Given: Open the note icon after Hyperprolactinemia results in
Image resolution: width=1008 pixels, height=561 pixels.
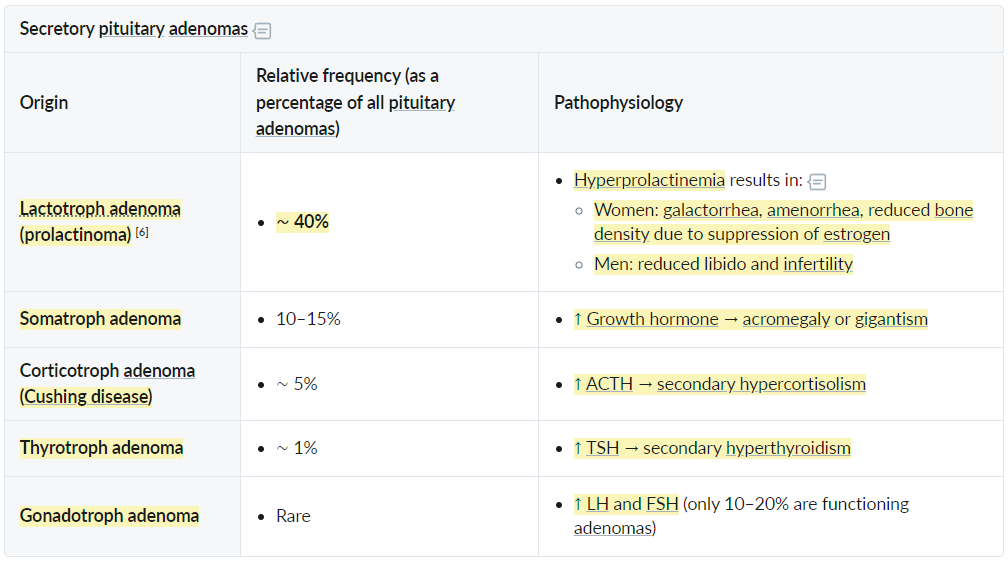Looking at the screenshot, I should (816, 182).
